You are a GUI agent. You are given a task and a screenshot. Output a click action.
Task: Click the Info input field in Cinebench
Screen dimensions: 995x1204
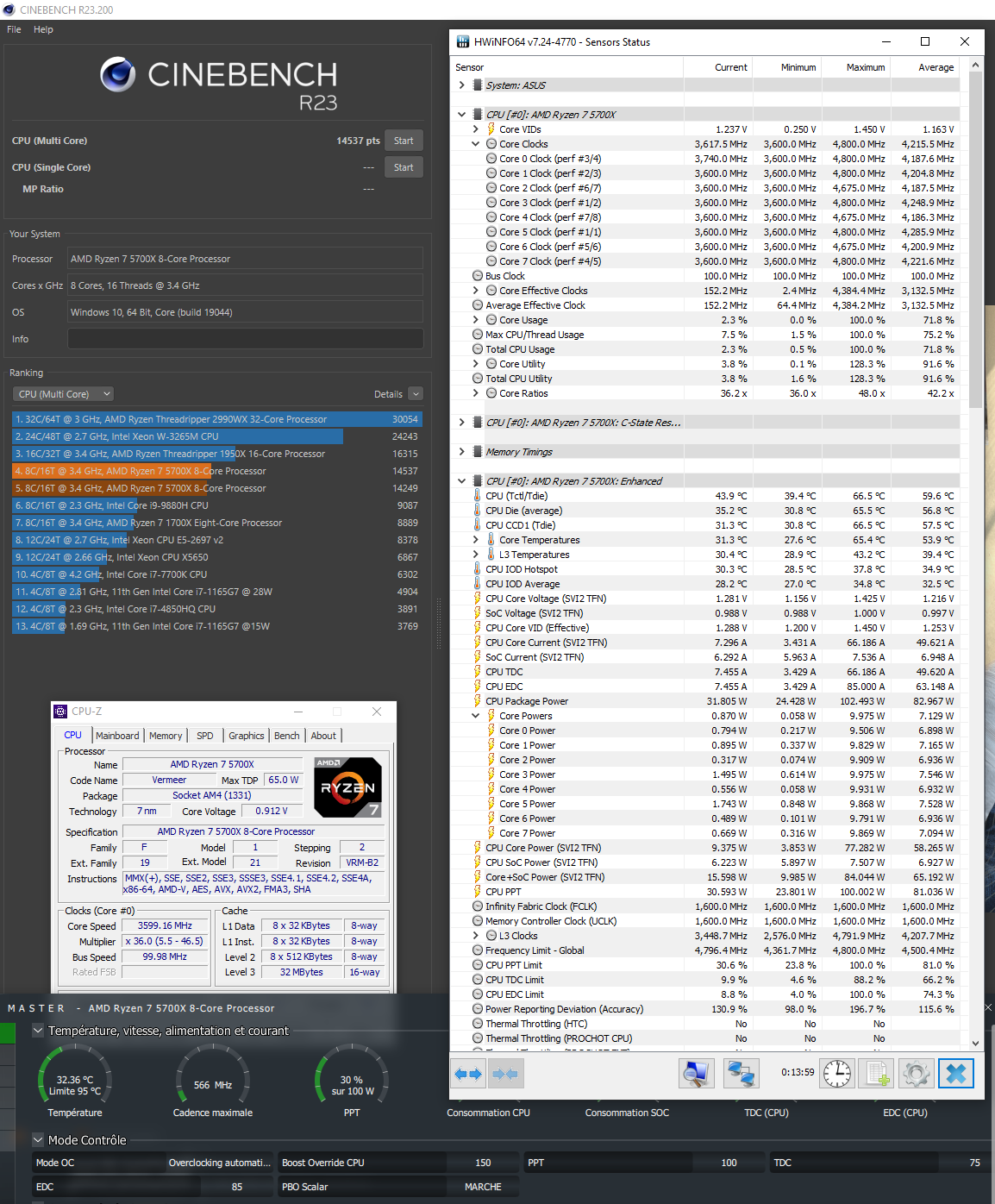pyautogui.click(x=245, y=339)
